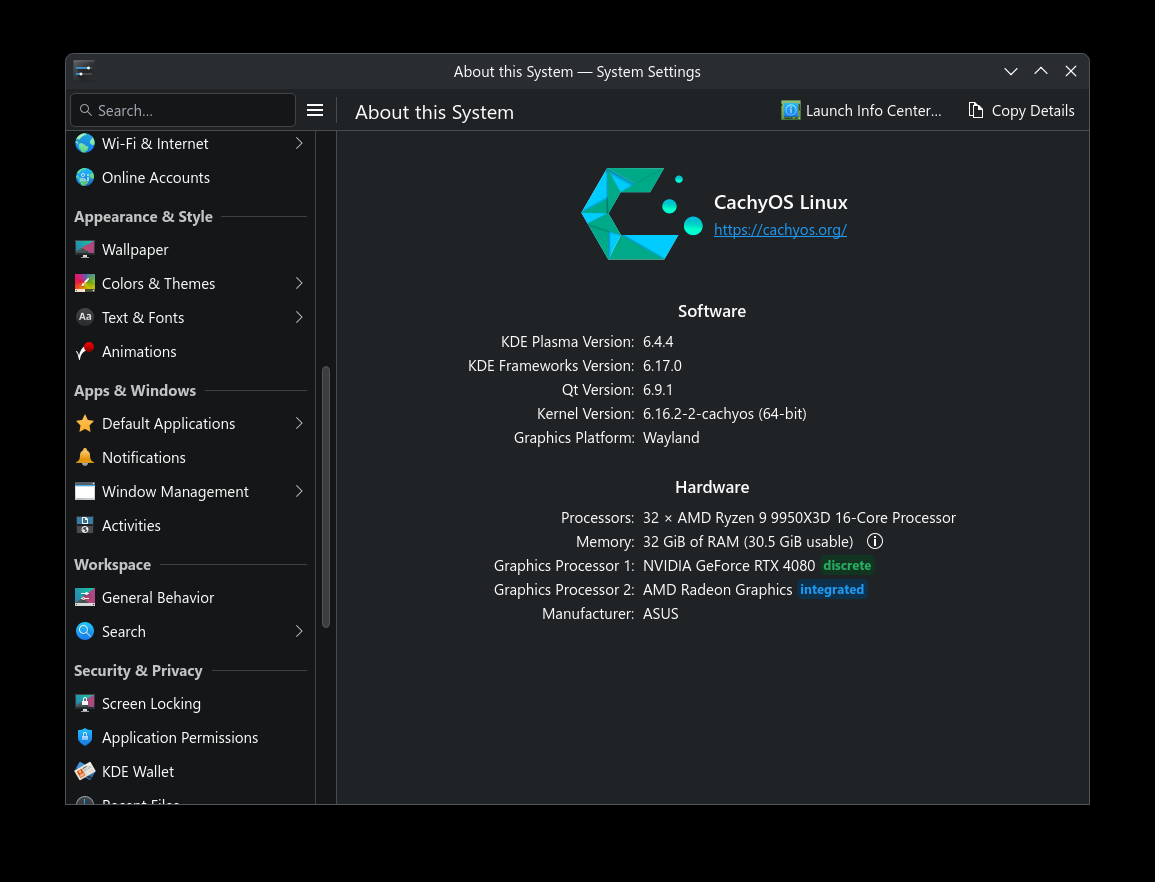
Task: Click the Online Accounts icon
Action: pos(85,178)
